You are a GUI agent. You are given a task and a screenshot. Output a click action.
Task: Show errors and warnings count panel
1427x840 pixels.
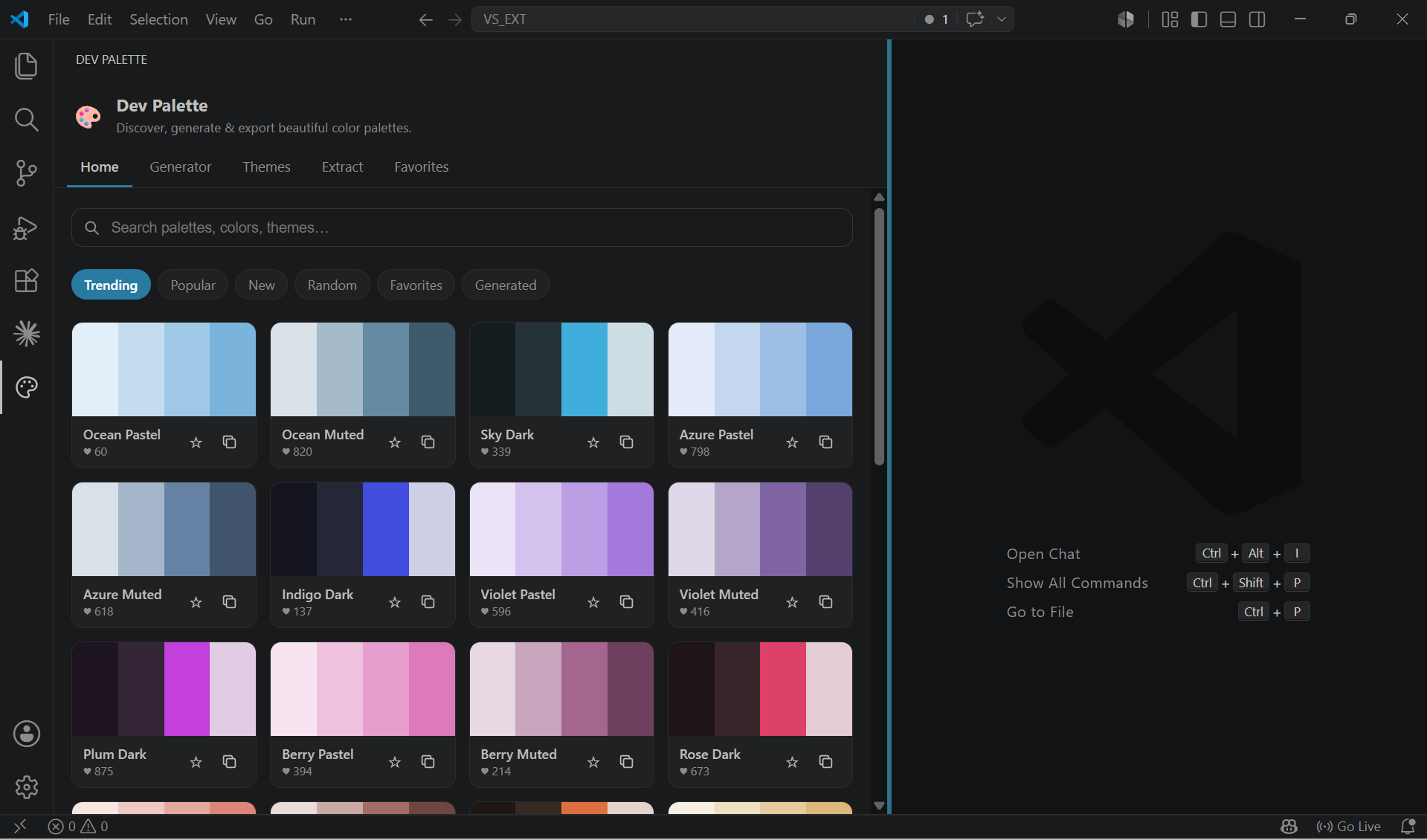(78, 827)
